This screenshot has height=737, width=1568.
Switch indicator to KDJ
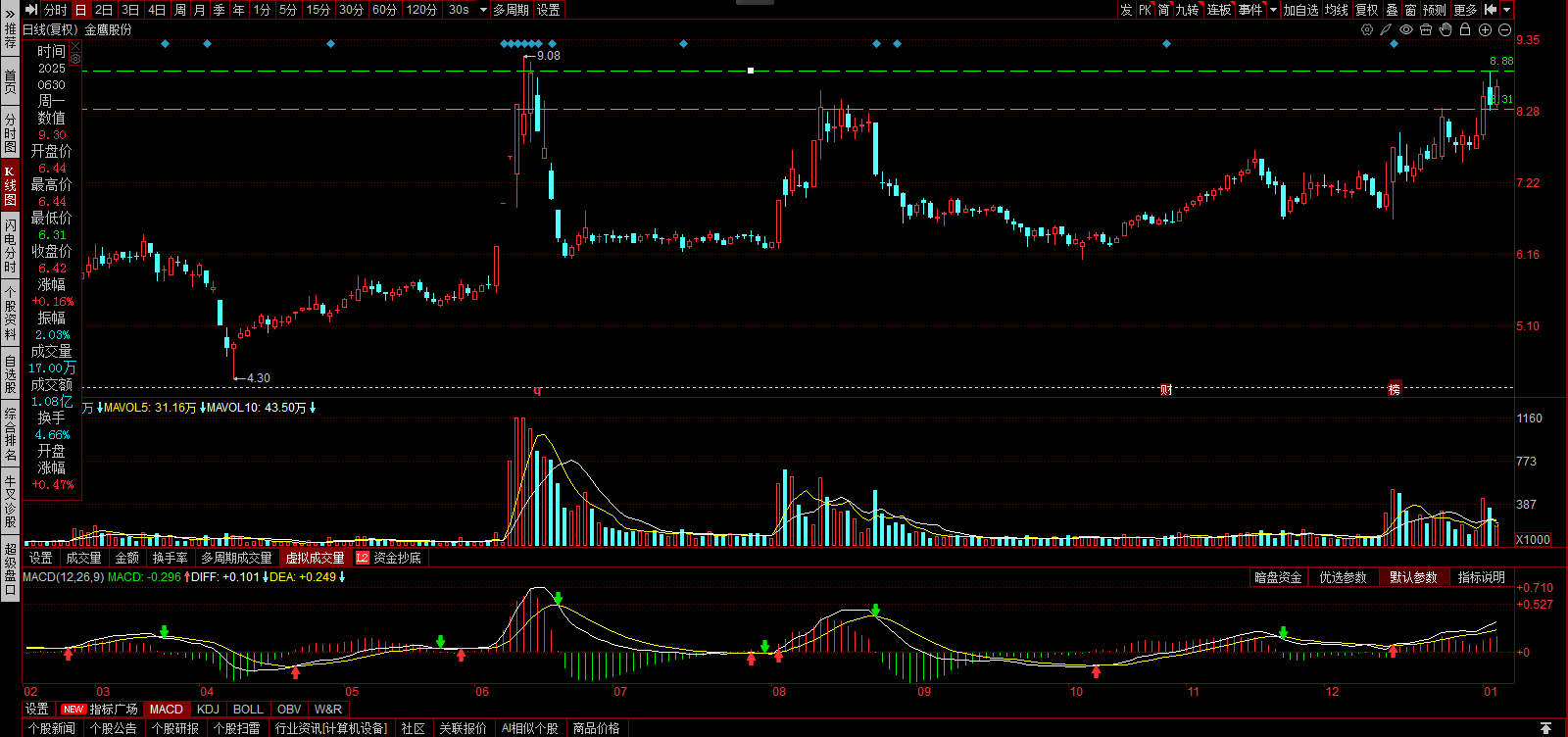pos(208,709)
